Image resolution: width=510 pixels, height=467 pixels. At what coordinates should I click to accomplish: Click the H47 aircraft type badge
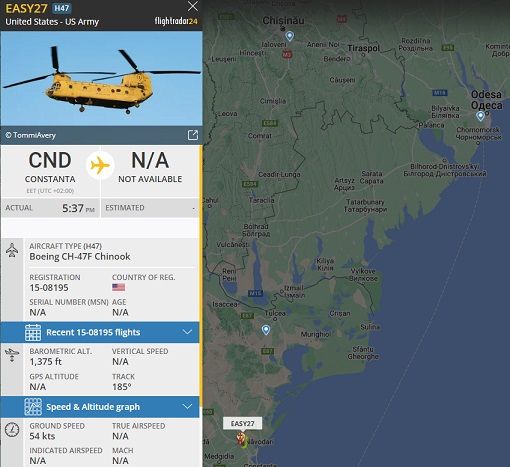pyautogui.click(x=62, y=8)
